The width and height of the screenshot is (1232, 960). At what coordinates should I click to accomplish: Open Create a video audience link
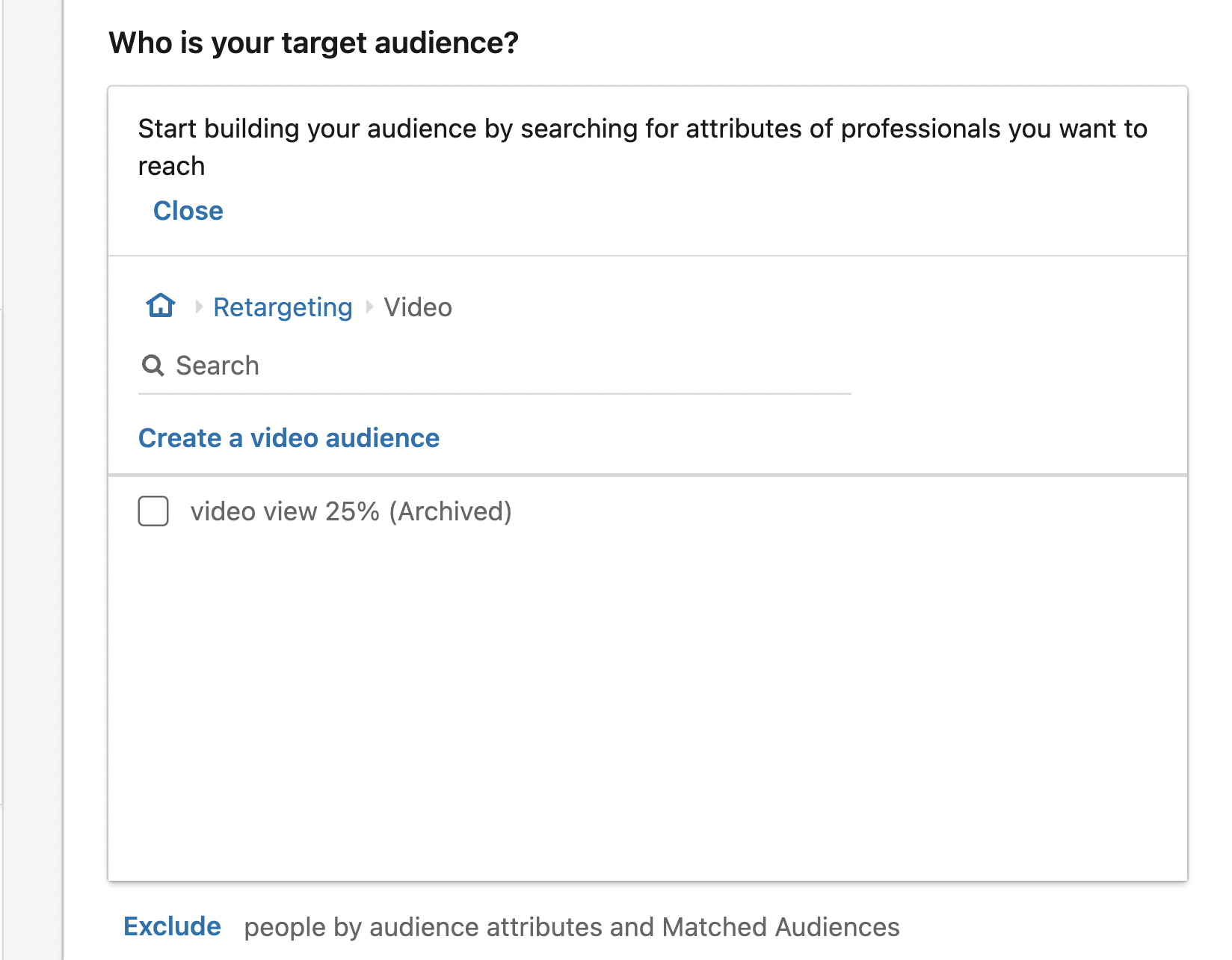click(289, 438)
